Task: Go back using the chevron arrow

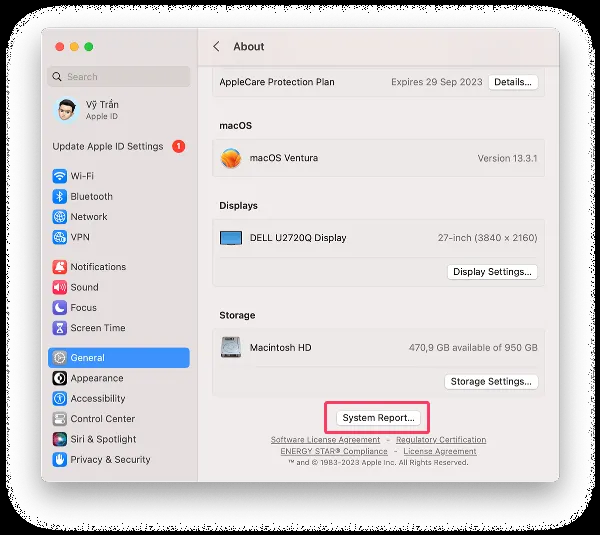Action: coord(216,46)
